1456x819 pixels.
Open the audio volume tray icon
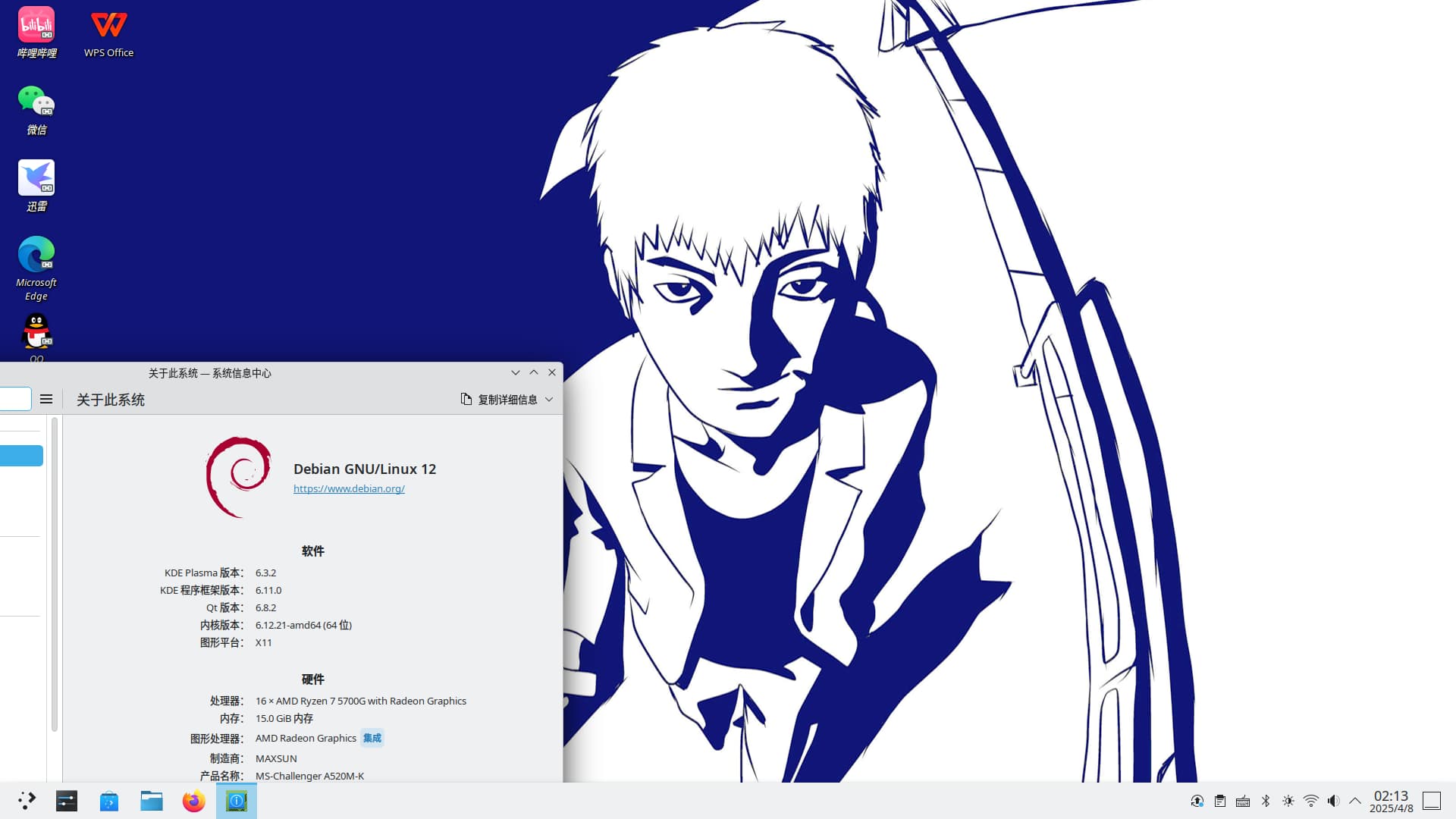[1334, 801]
